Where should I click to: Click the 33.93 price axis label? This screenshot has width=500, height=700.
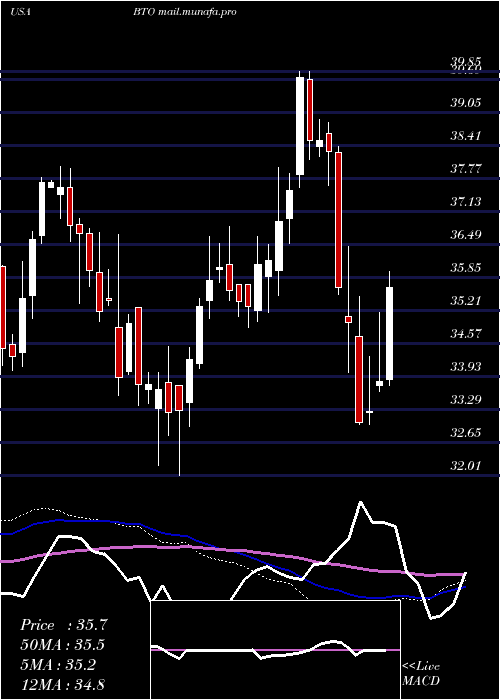[465, 367]
